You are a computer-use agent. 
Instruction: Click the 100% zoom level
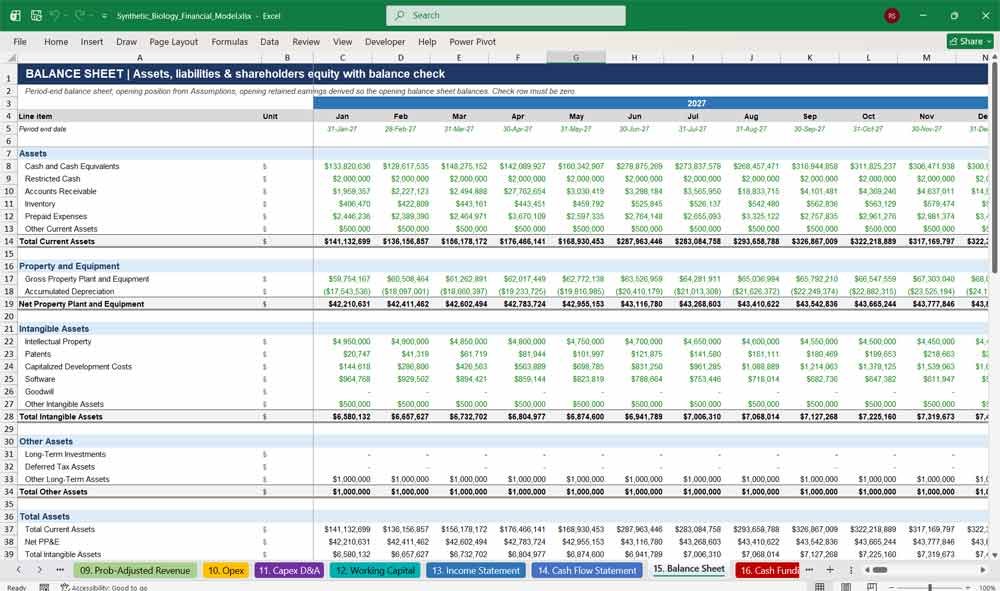[x=987, y=587]
